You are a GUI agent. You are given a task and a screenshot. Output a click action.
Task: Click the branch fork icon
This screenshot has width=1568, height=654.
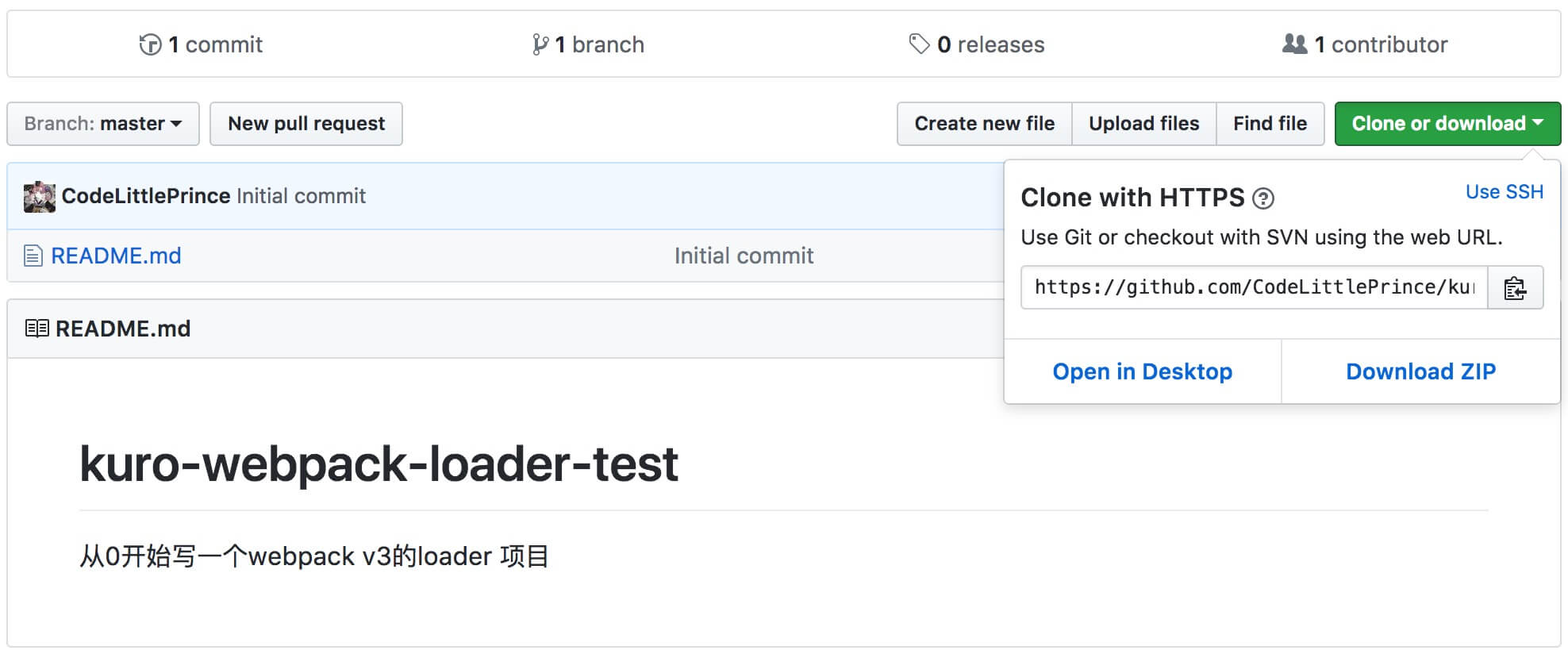pyautogui.click(x=540, y=44)
